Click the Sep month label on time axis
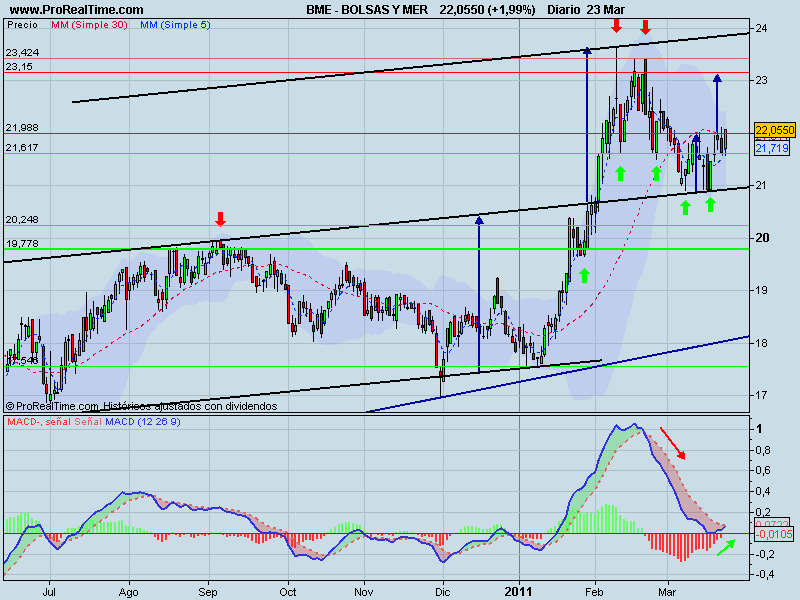Viewport: 800px width, 600px height. [208, 592]
